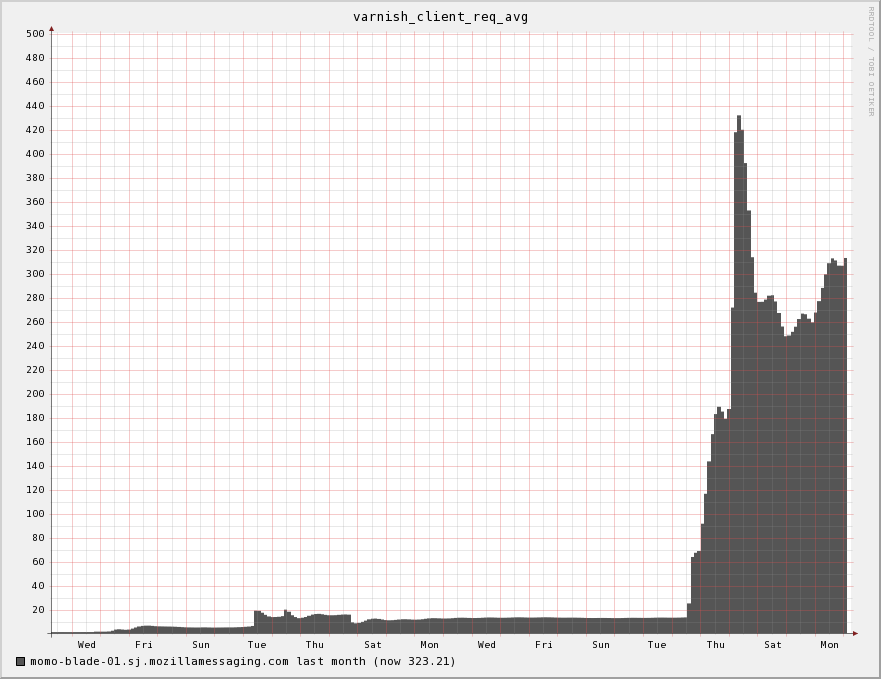Click the red arrow ending the x-axis
881x679 pixels.
[x=855, y=633]
